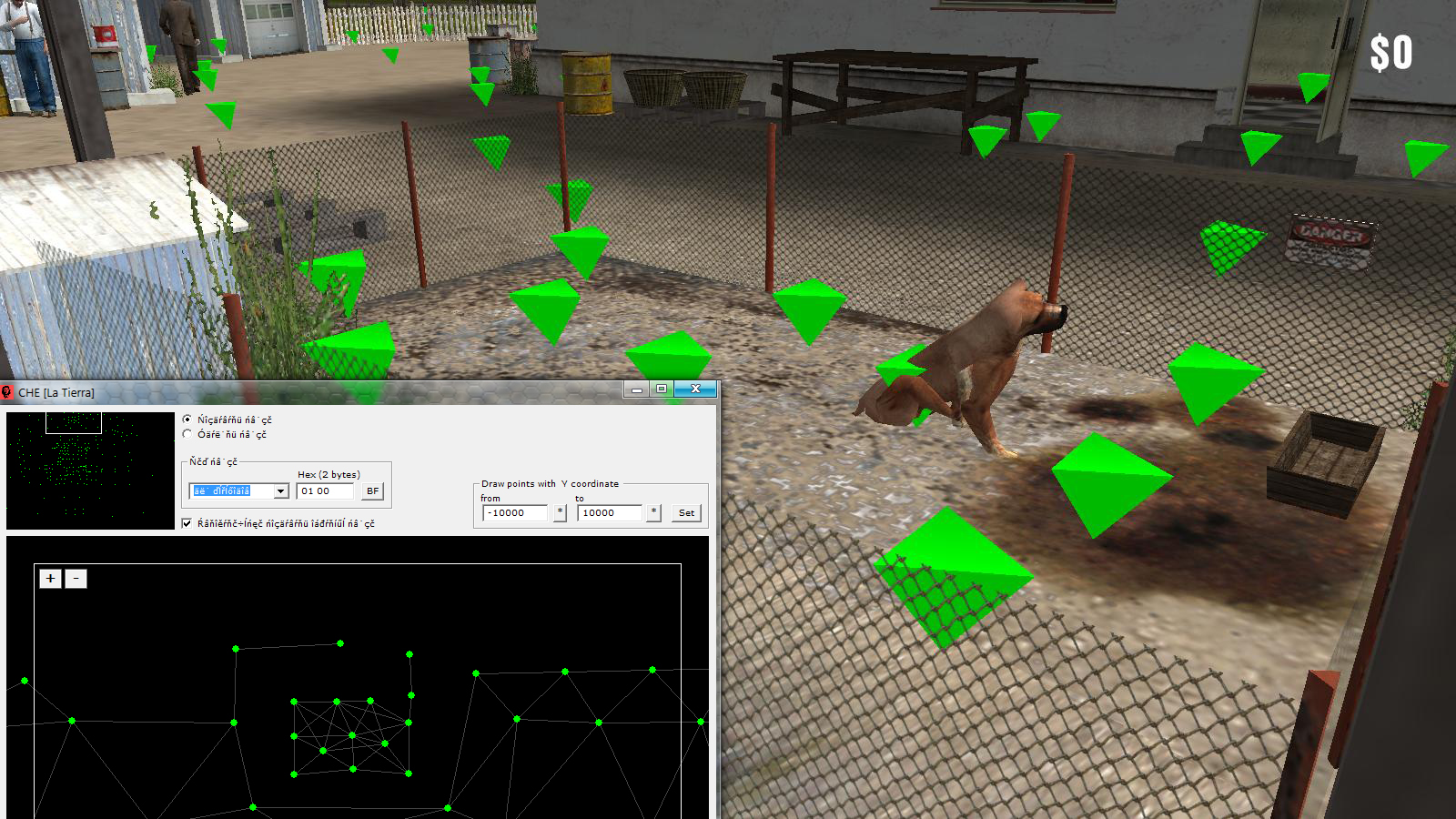The height and width of the screenshot is (819, 1456).
Task: Click the Set button for Y coordinate
Action: (x=686, y=512)
